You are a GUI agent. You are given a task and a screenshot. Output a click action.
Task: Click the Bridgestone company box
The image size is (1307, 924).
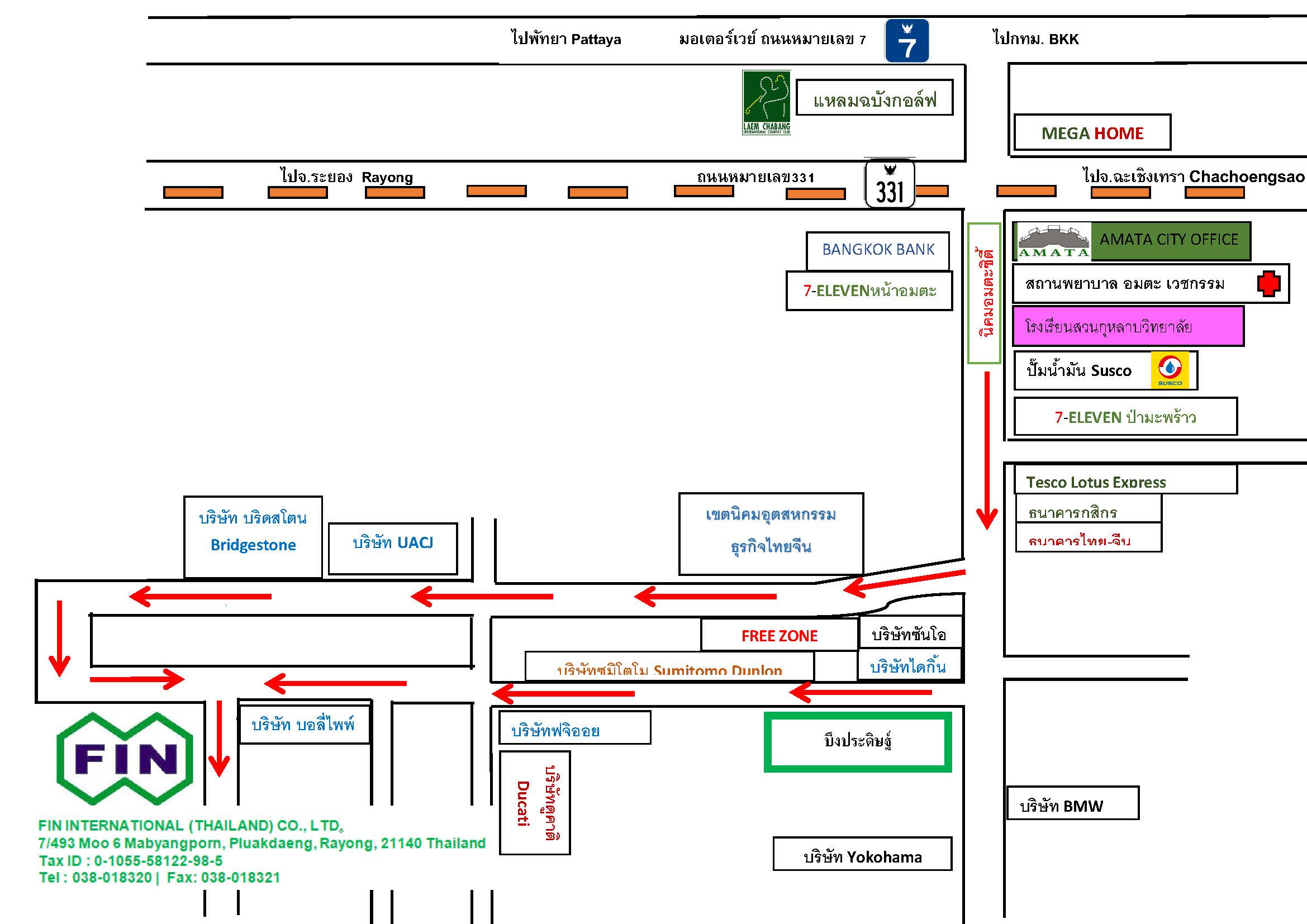click(253, 537)
